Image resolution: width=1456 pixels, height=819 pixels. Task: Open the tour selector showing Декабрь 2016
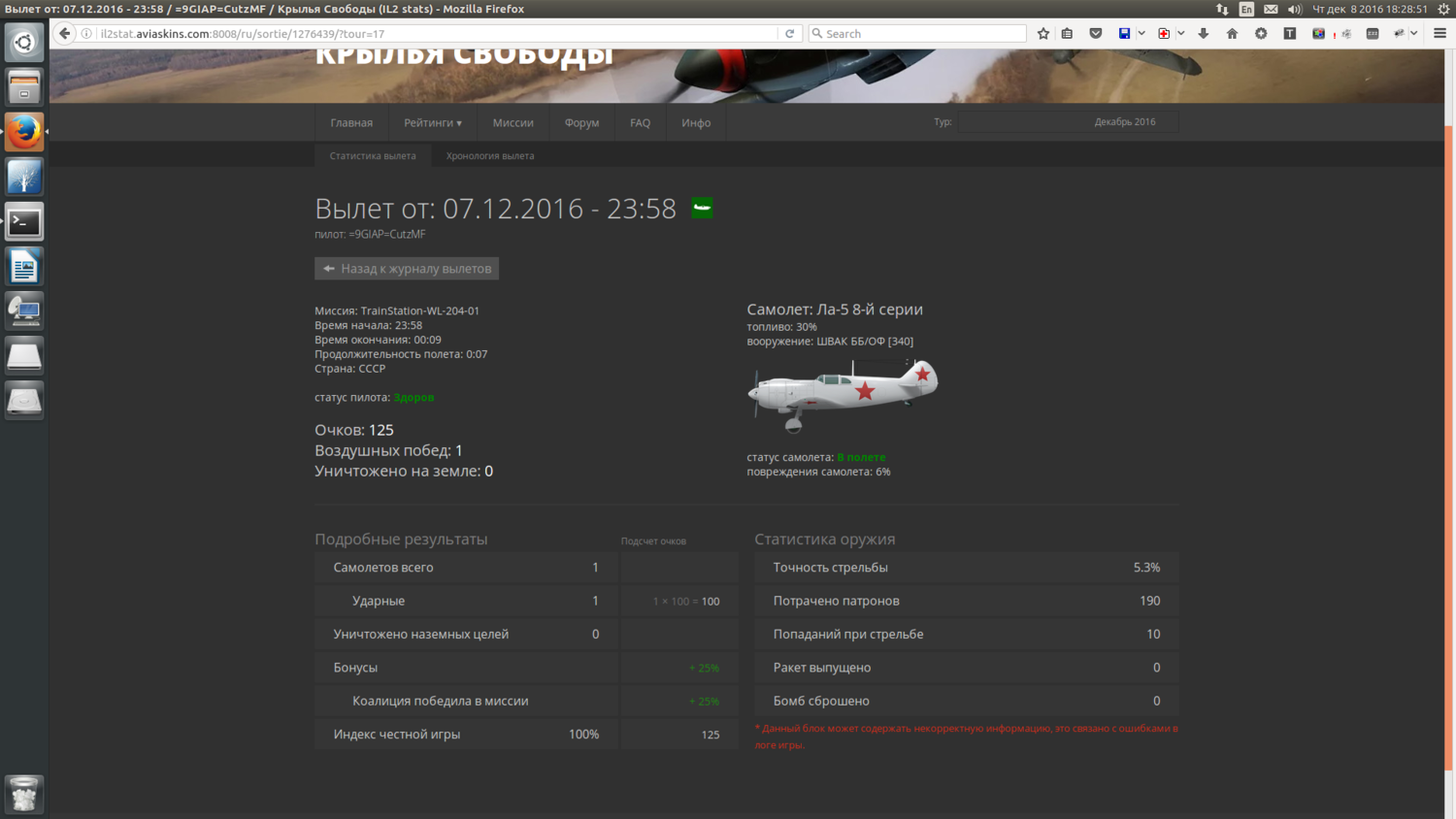click(1068, 122)
